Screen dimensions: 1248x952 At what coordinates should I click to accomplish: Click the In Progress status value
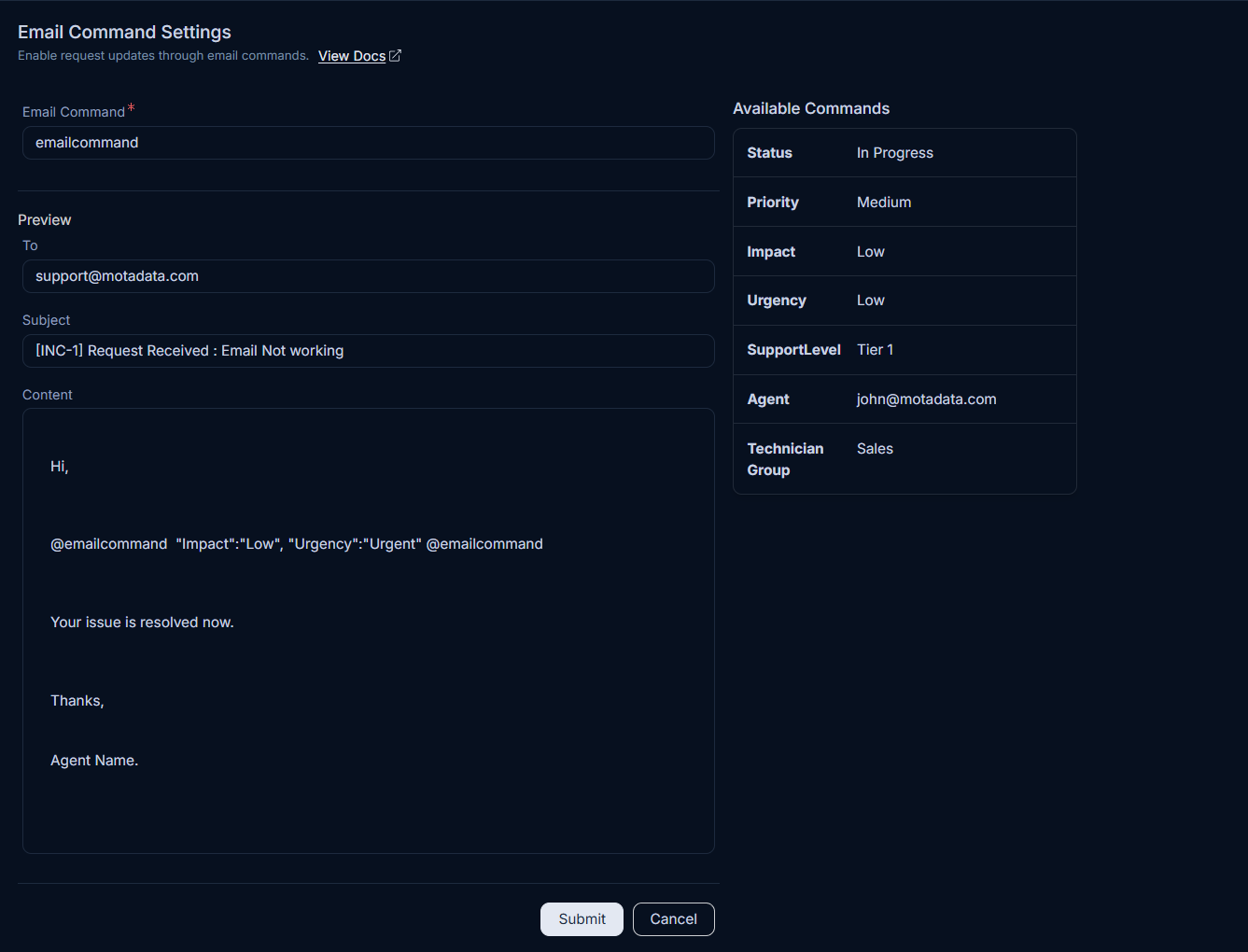[x=895, y=153]
